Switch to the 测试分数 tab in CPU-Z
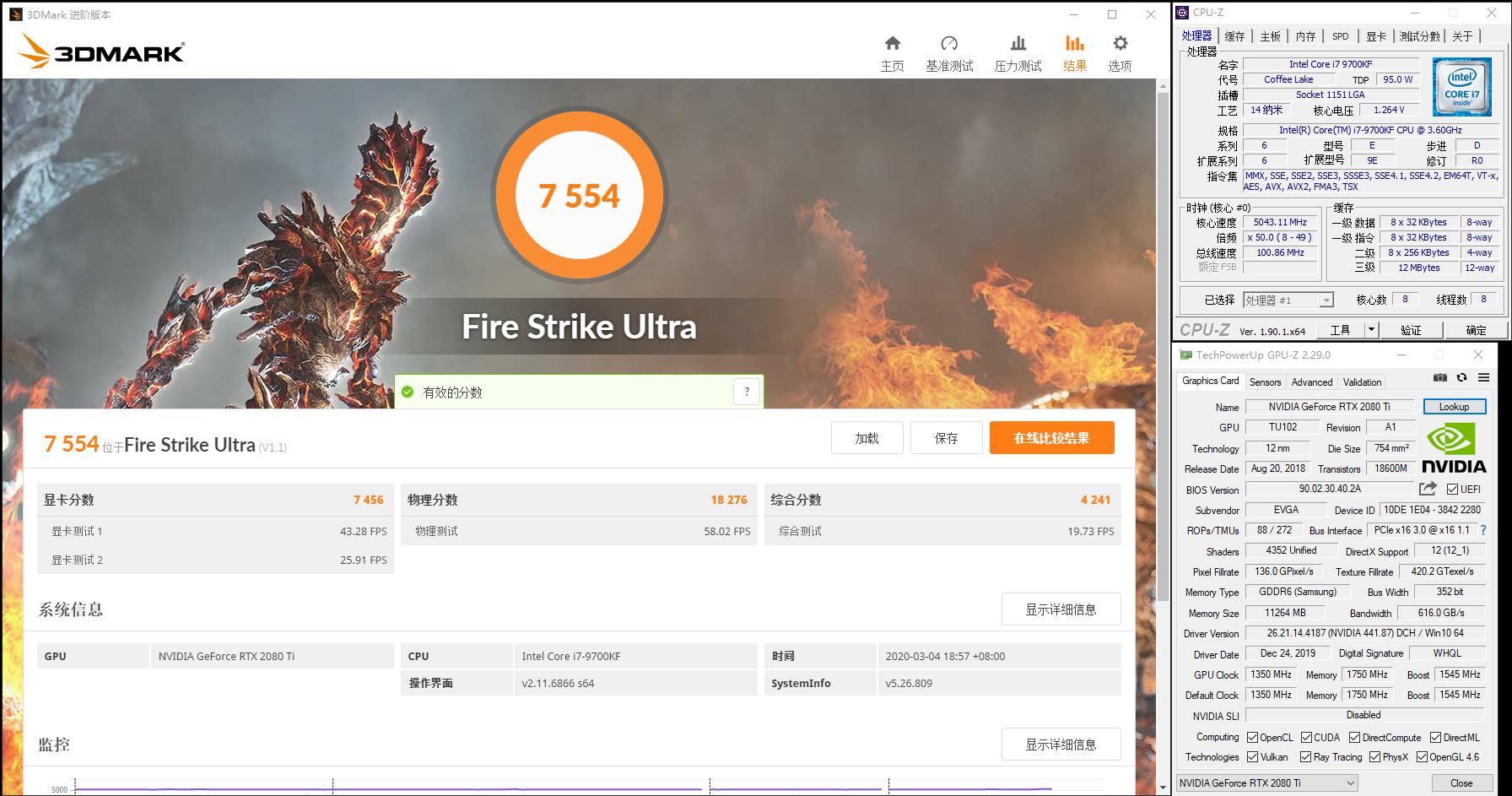The image size is (1512, 796). pyautogui.click(x=1419, y=36)
